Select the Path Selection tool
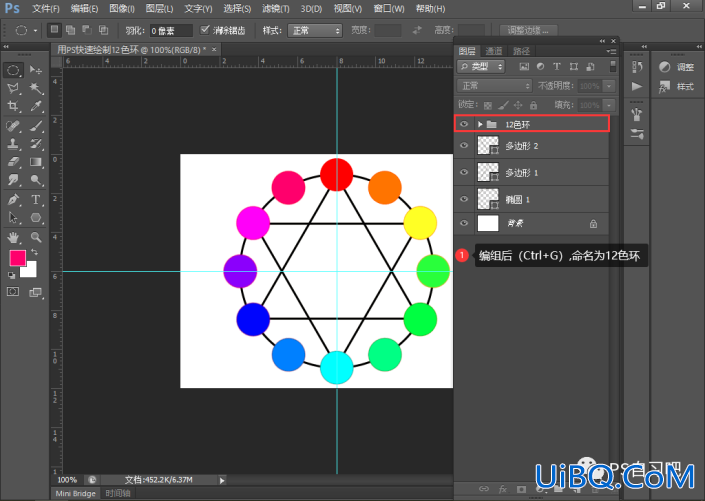705x501 pixels. tap(13, 218)
